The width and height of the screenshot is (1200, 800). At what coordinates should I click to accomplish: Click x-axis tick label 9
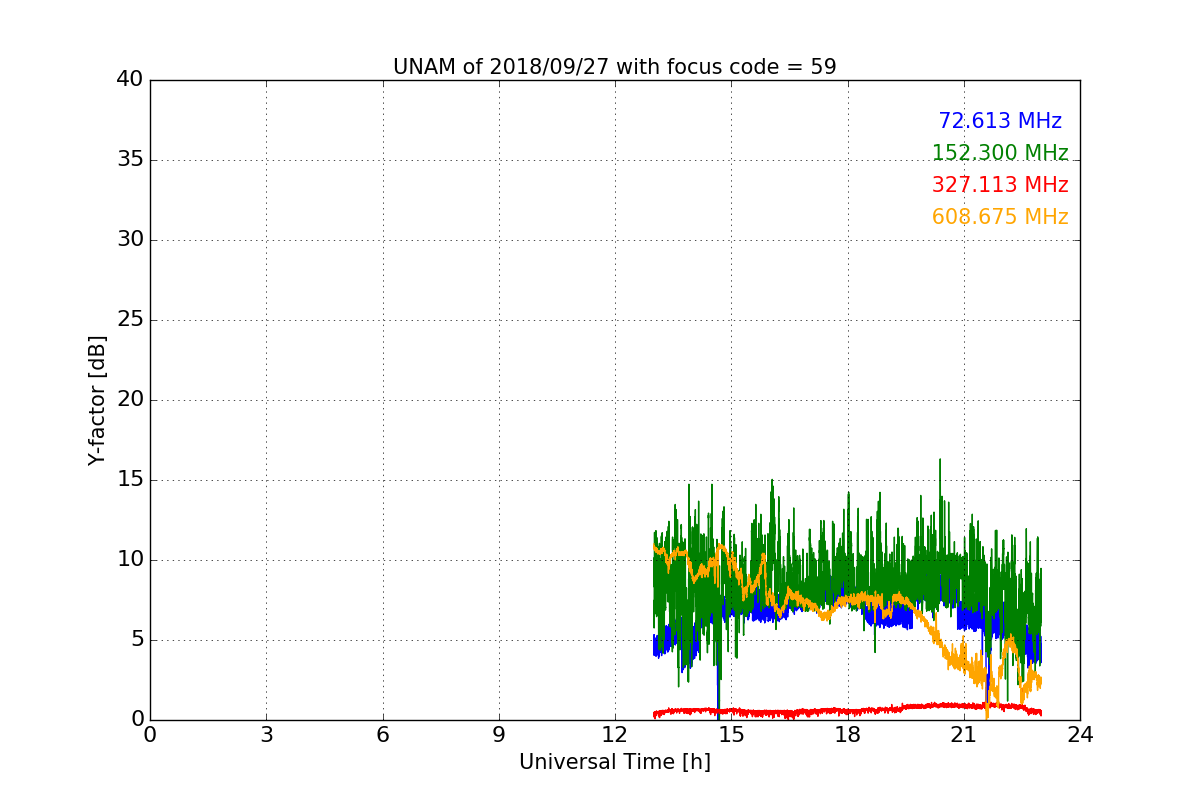coord(499,735)
